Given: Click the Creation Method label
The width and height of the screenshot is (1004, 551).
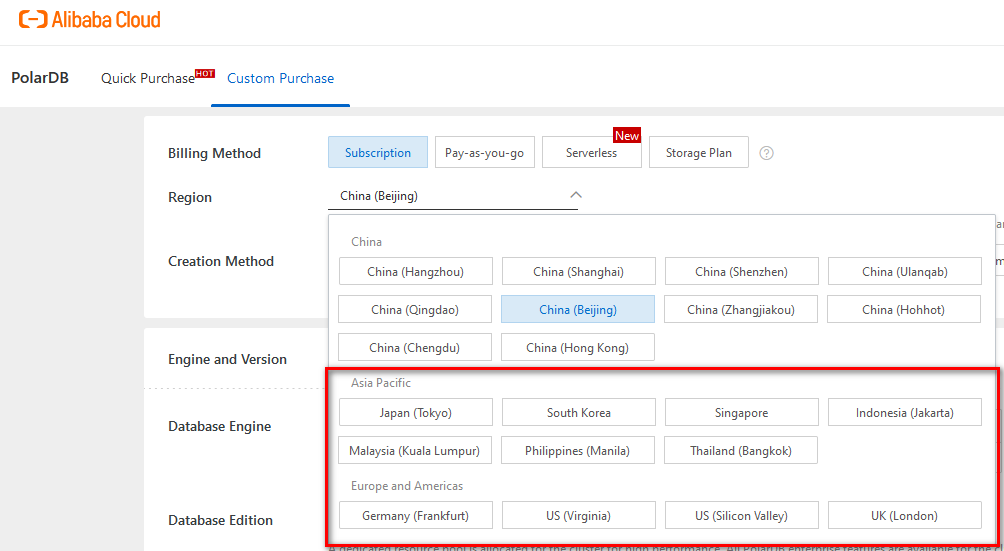Looking at the screenshot, I should tap(221, 261).
